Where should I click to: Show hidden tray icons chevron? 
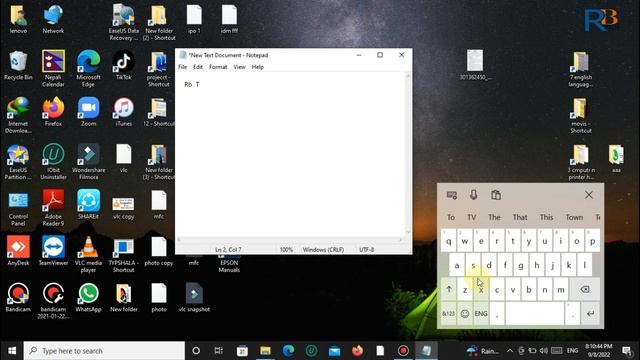click(510, 351)
